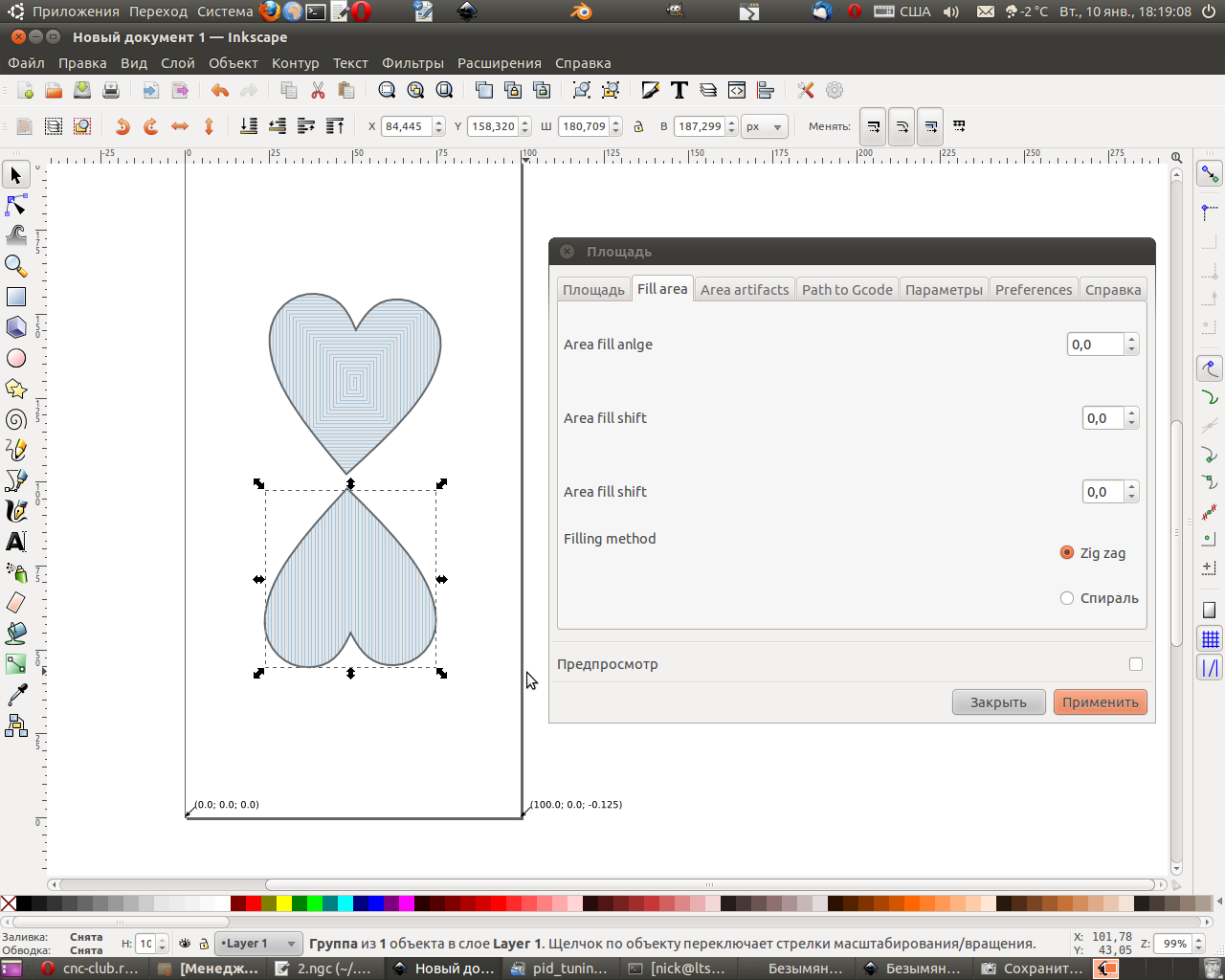The image size is (1225, 980).
Task: Toggle the Layer 1 lock icon
Action: point(204,944)
